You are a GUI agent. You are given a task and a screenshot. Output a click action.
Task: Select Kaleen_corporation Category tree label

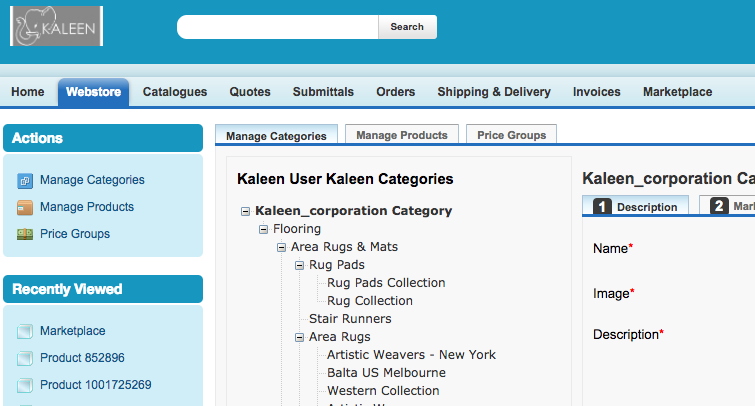click(353, 211)
